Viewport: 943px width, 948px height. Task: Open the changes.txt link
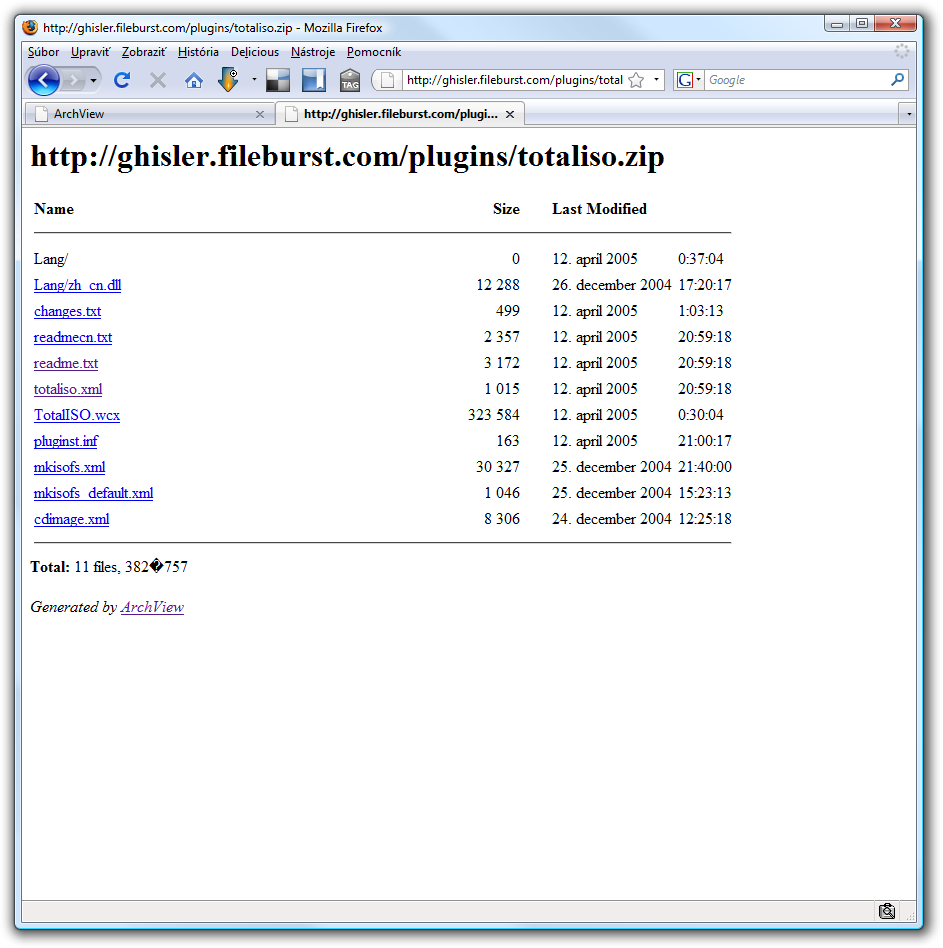pyautogui.click(x=67, y=311)
